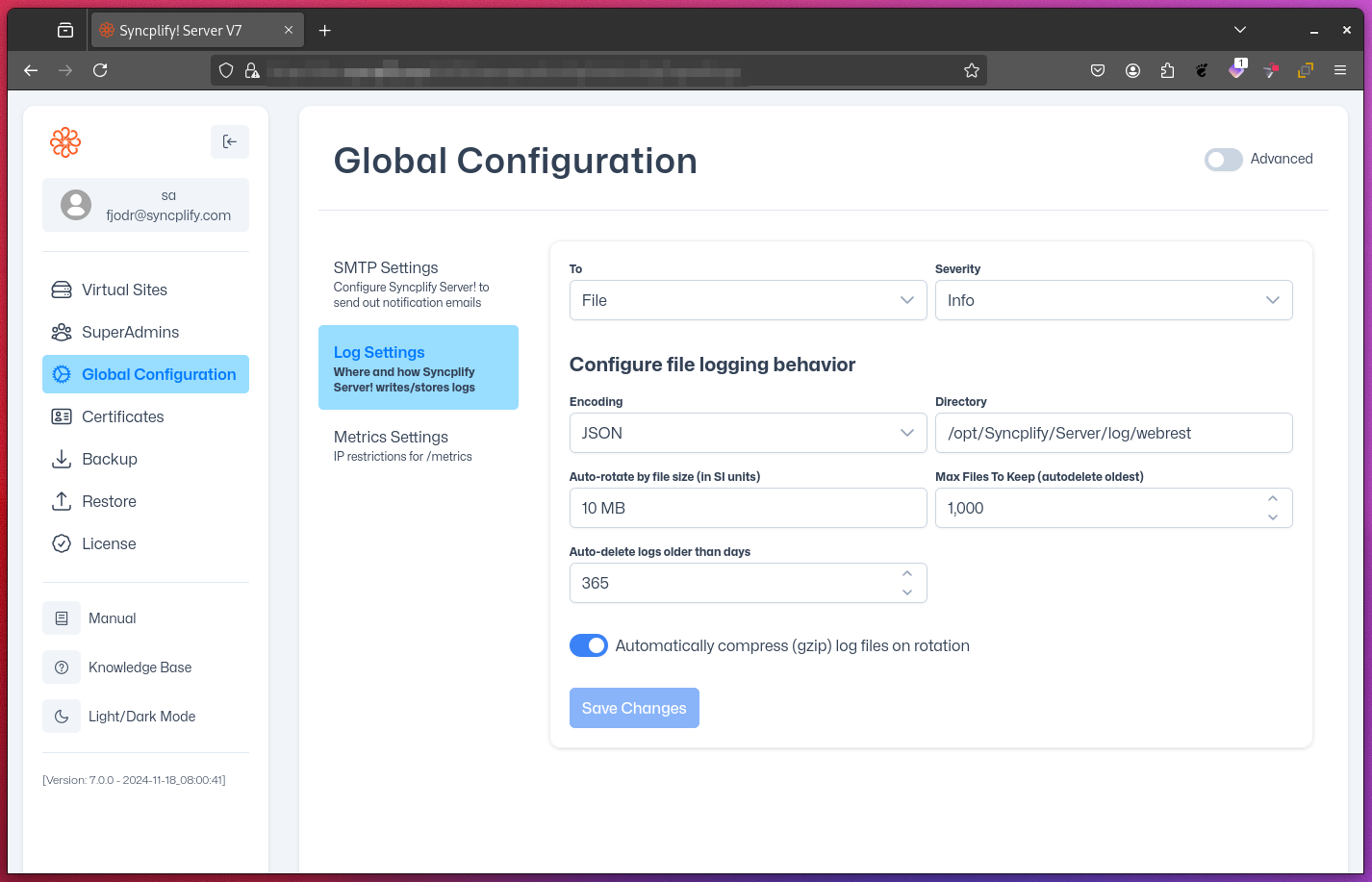Select Global Configuration in the sidebar
The width and height of the screenshot is (1372, 882).
[145, 374]
